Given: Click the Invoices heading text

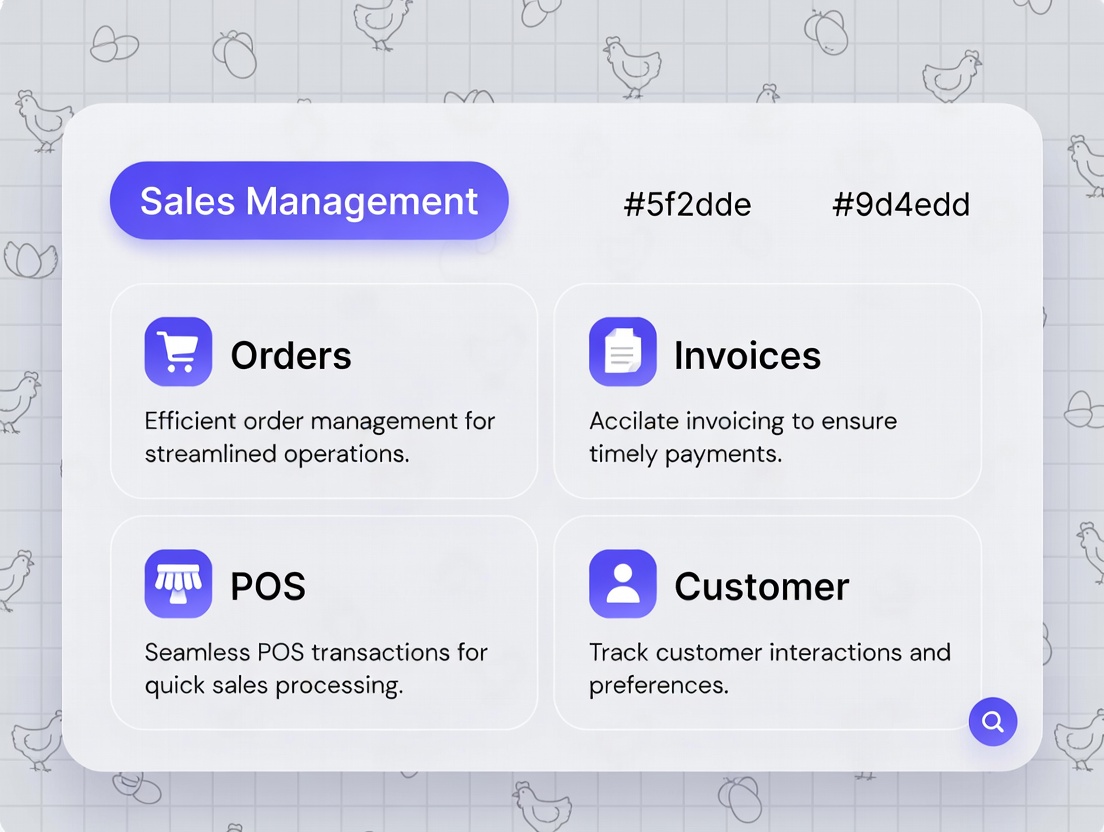Looking at the screenshot, I should (x=747, y=356).
